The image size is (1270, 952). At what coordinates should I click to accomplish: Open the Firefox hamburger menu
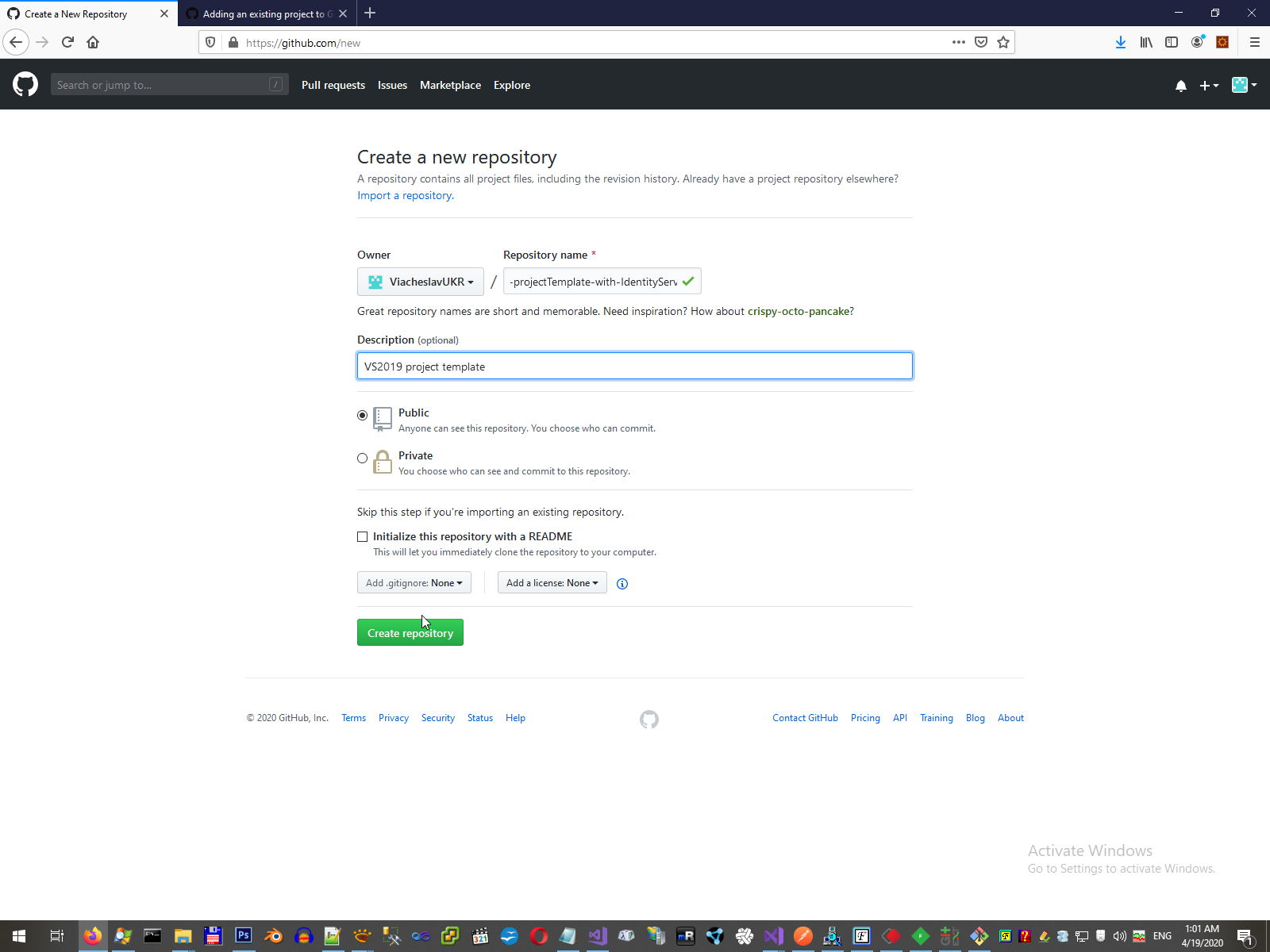click(x=1255, y=42)
